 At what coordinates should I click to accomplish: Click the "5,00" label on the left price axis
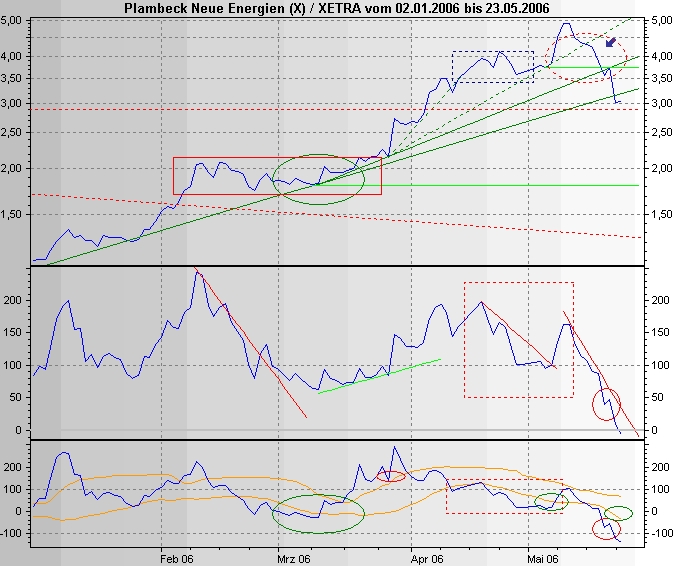12,20
